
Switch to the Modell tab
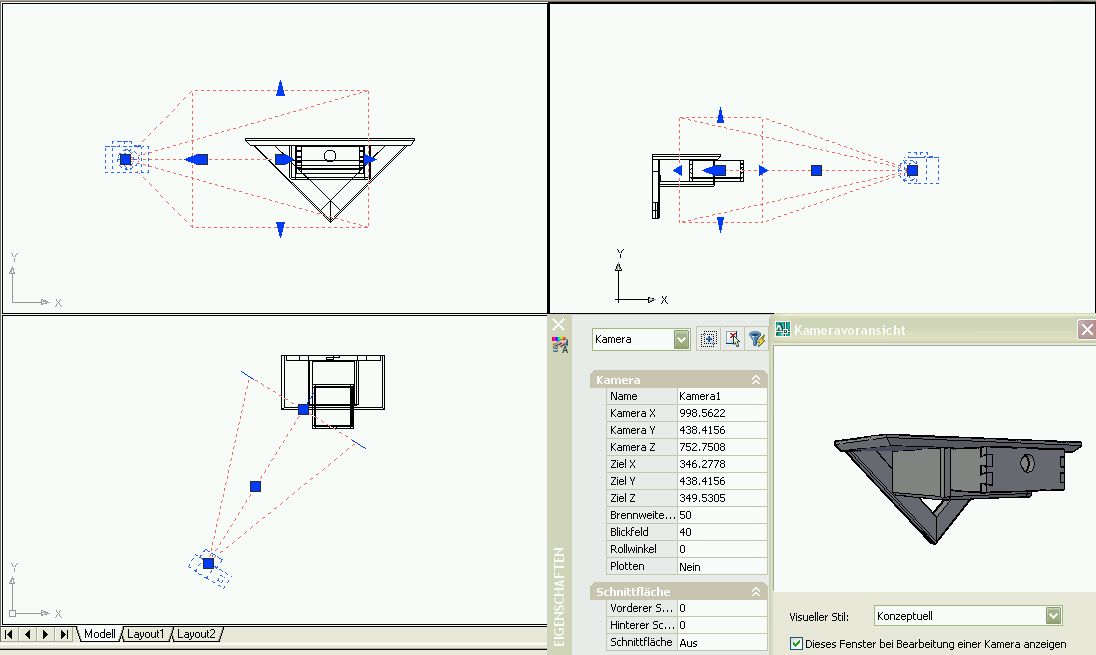click(x=99, y=634)
